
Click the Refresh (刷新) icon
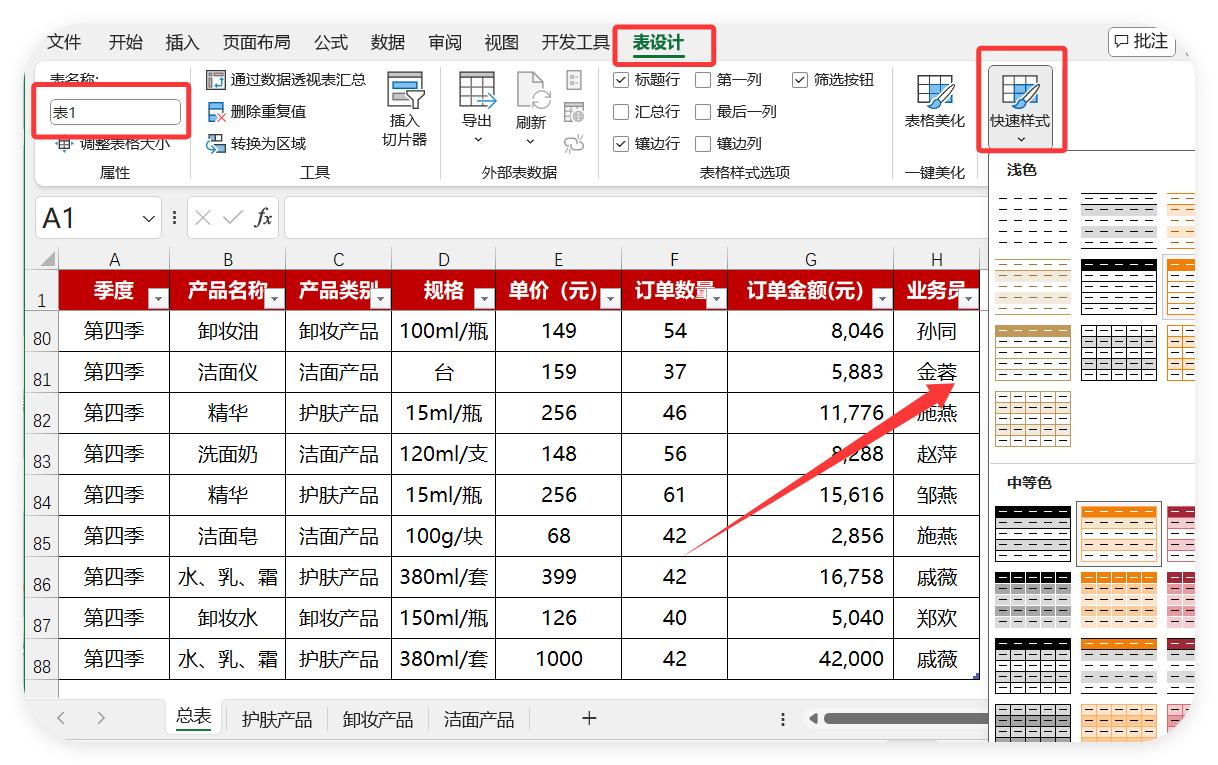(x=532, y=90)
